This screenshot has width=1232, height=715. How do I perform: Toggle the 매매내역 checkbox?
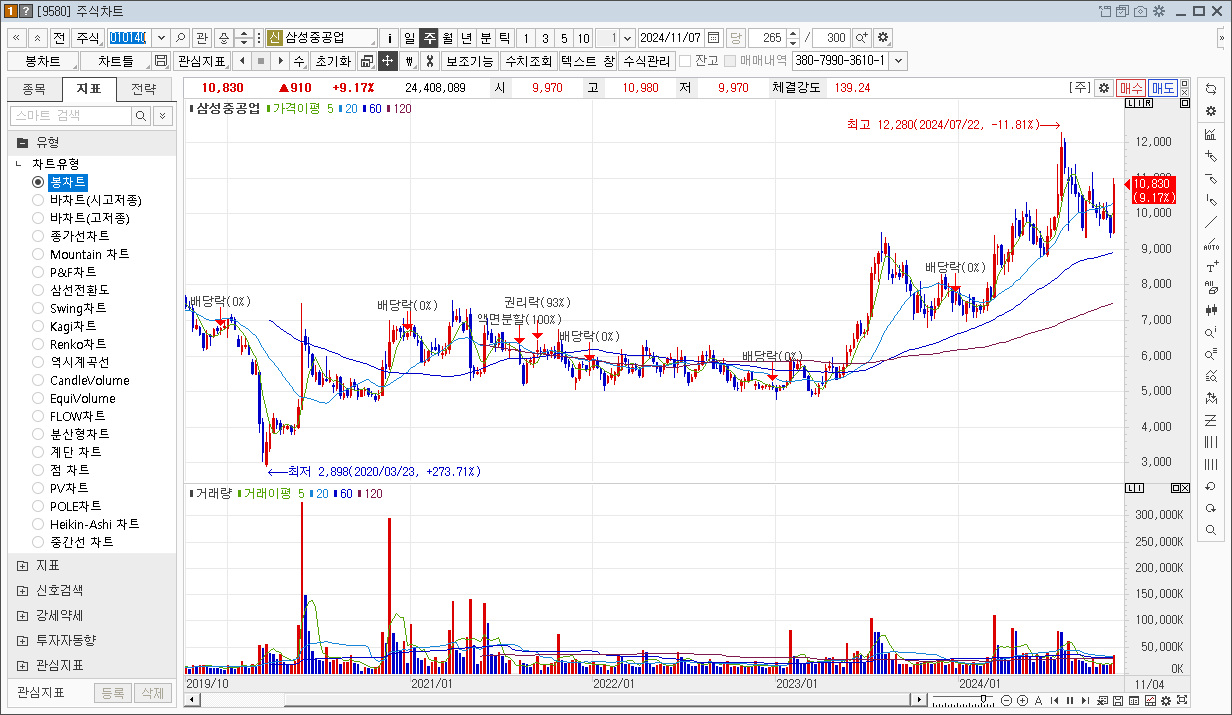click(730, 61)
